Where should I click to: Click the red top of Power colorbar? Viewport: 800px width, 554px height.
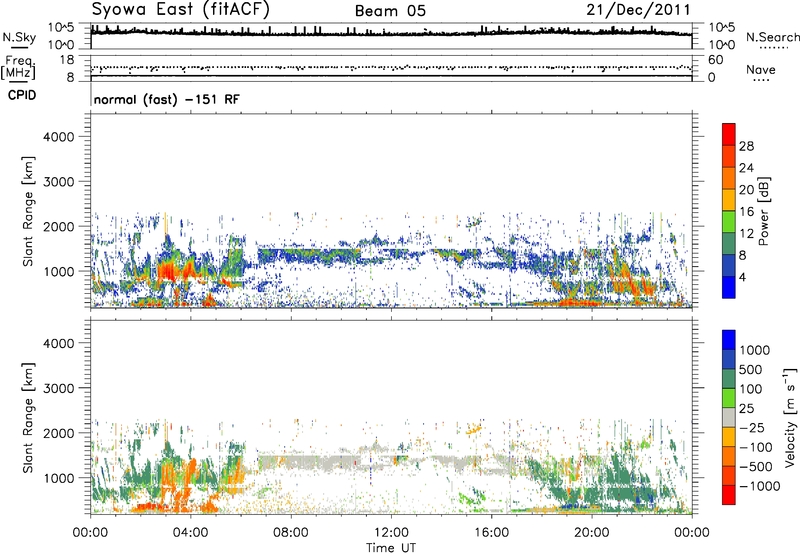click(x=729, y=134)
